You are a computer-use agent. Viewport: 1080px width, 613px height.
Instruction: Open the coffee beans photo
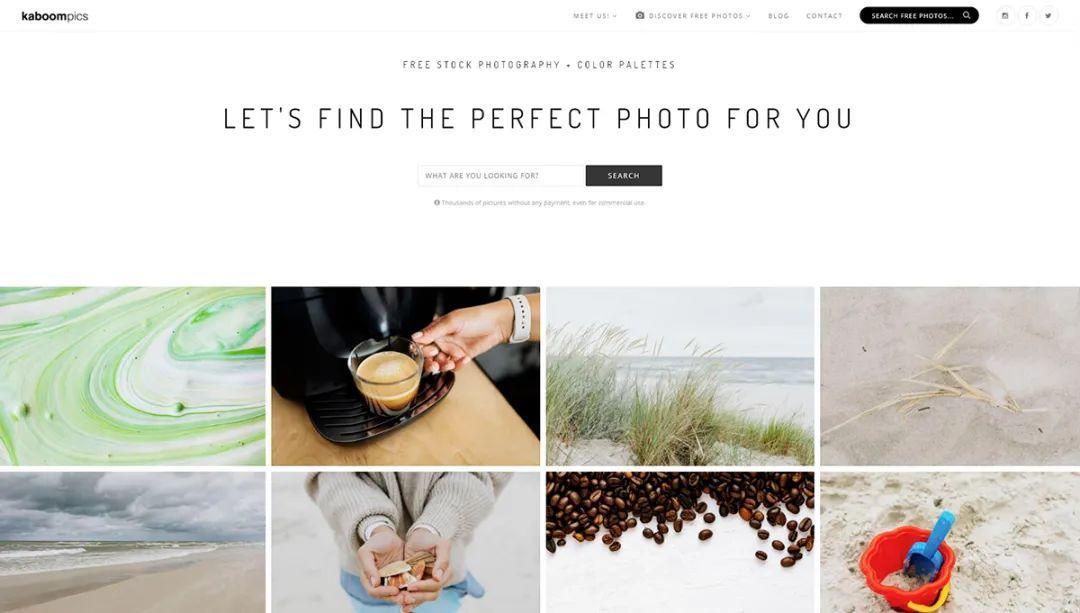(680, 542)
